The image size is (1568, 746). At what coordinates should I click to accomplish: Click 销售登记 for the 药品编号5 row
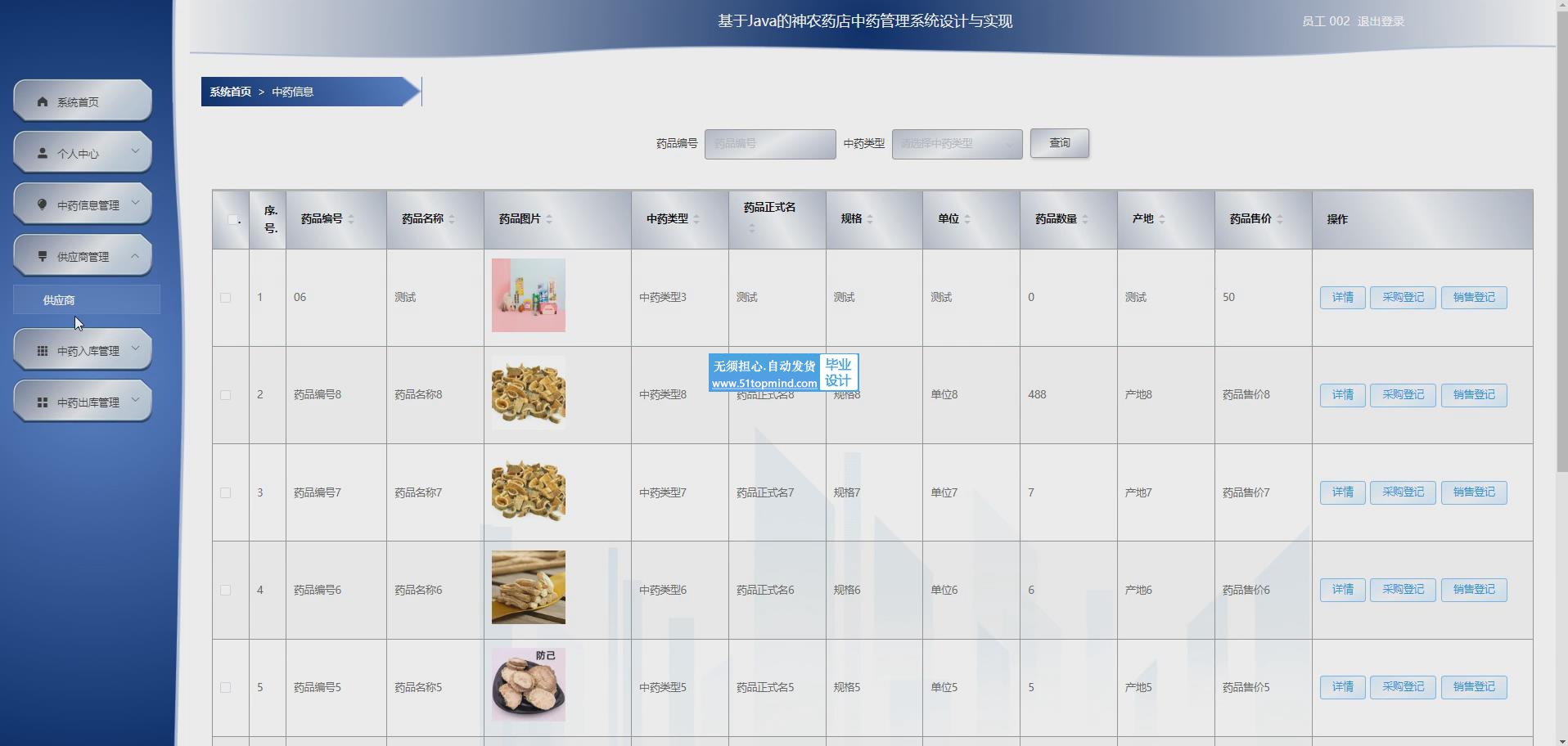click(1474, 687)
